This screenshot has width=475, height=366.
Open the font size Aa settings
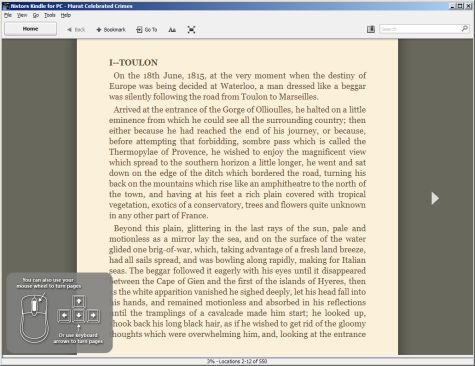pyautogui.click(x=172, y=30)
